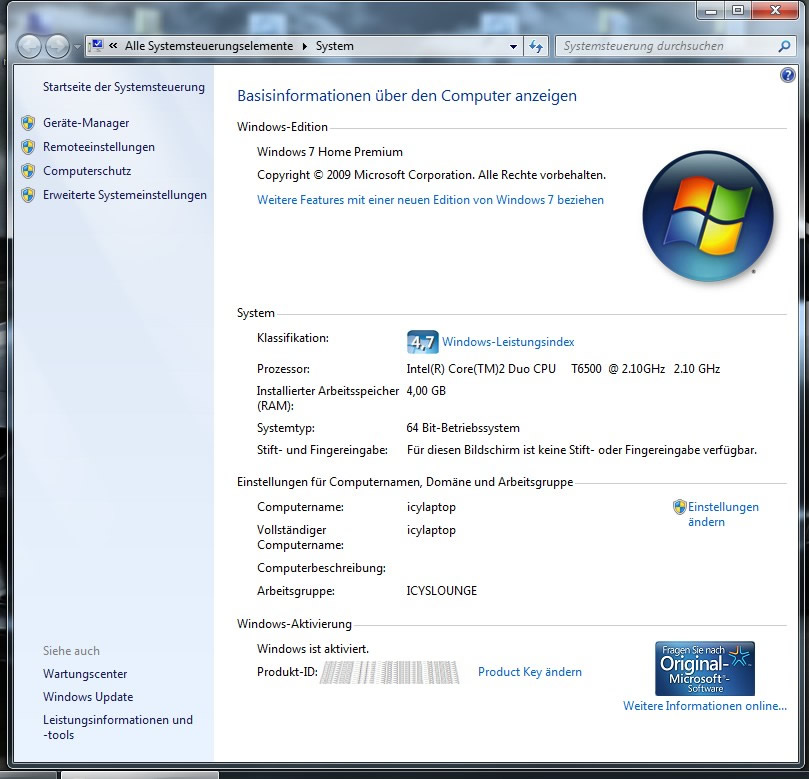Viewport: 809px width, 779px height.
Task: Click the 4,7 performance rating badge
Action: (423, 342)
